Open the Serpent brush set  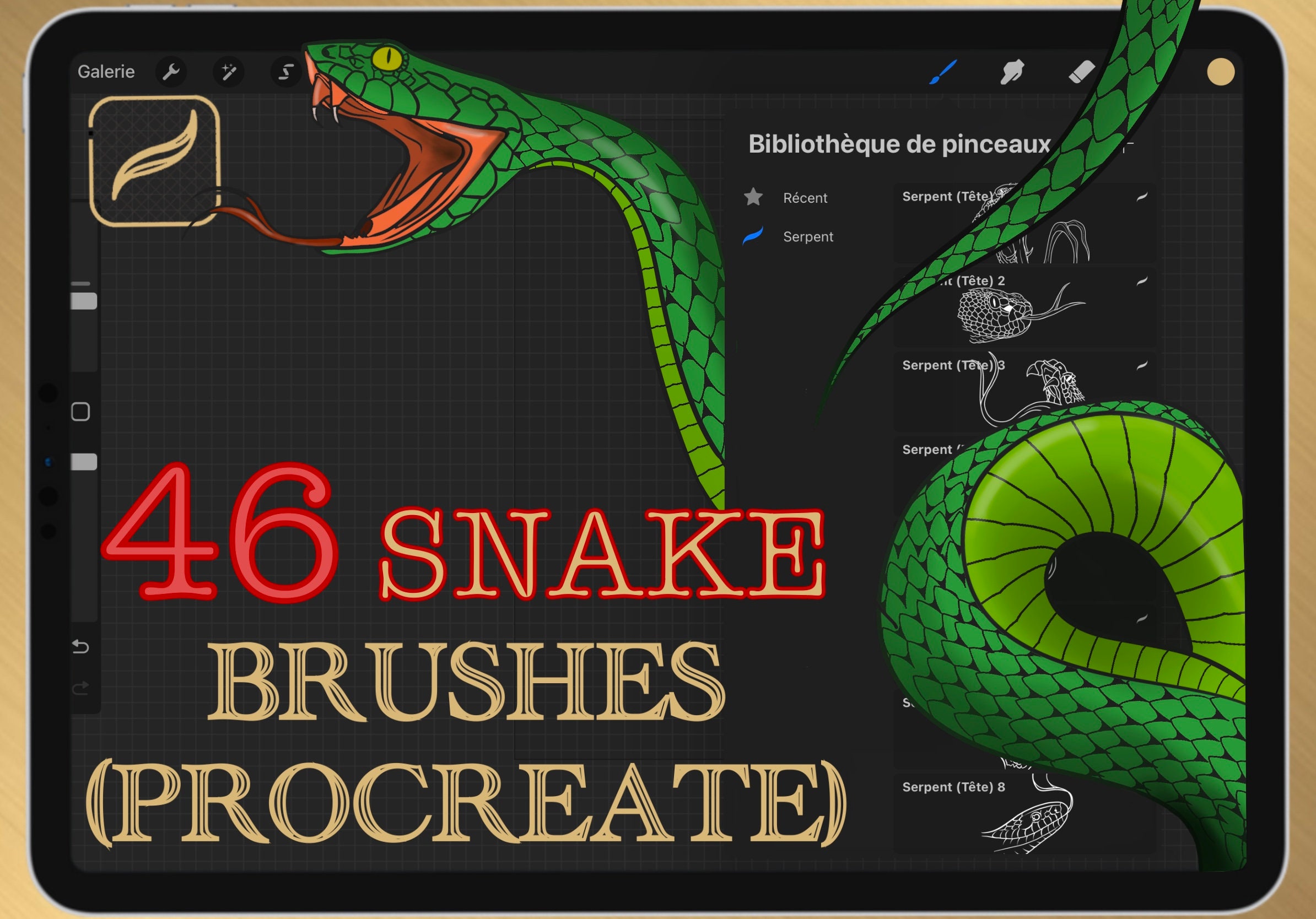(x=808, y=236)
